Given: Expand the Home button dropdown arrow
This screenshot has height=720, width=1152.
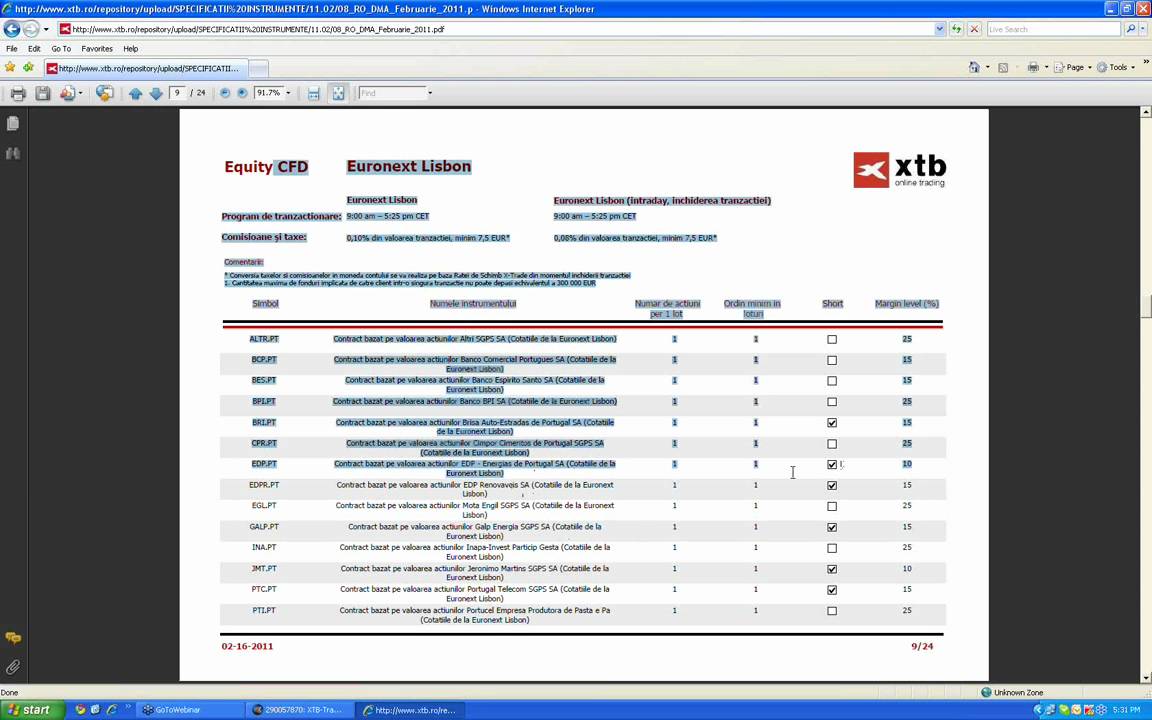Looking at the screenshot, I should coord(987,67).
